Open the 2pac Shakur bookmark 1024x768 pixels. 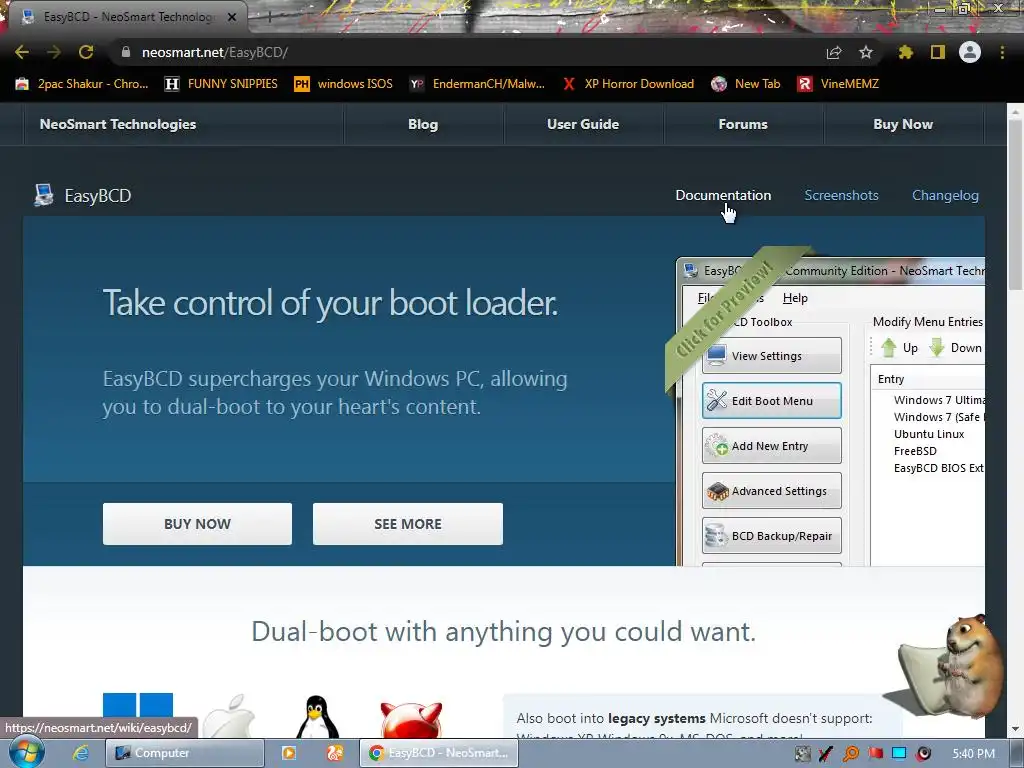pos(82,84)
